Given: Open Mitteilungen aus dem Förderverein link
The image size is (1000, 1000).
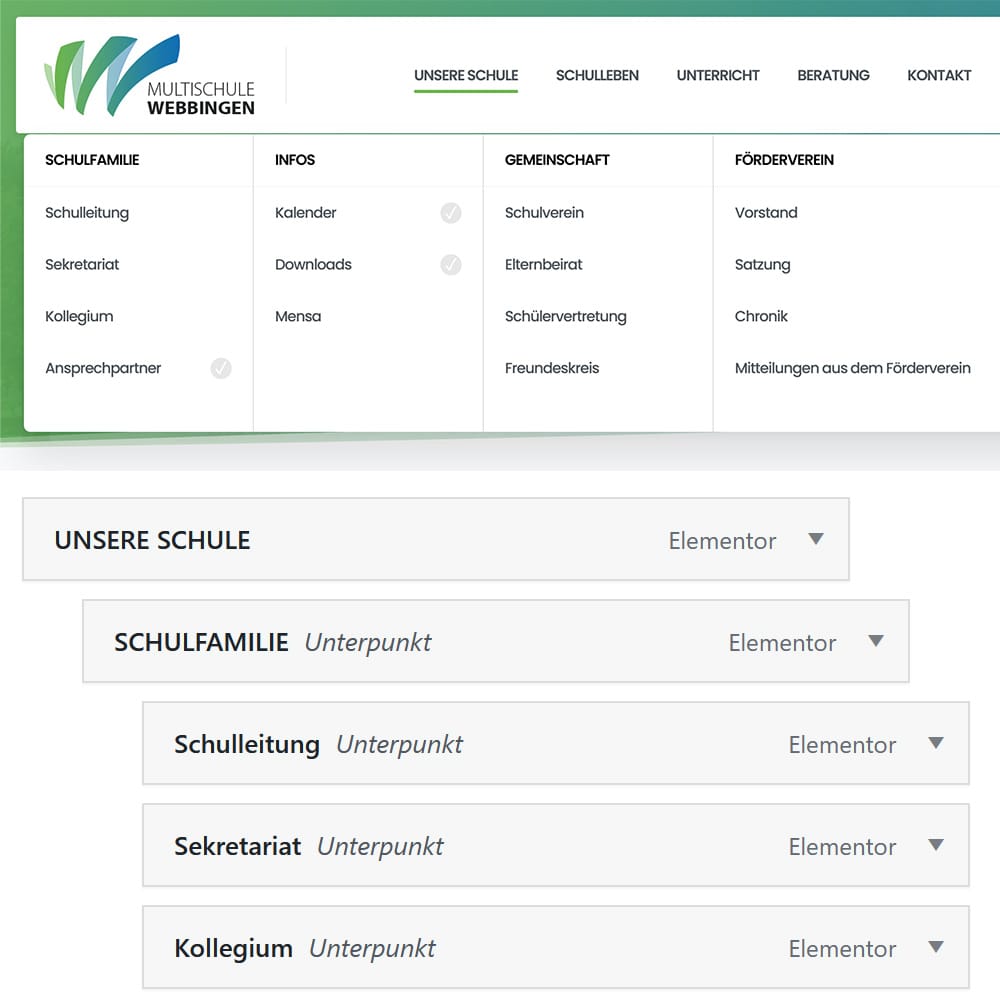Looking at the screenshot, I should (x=852, y=369).
